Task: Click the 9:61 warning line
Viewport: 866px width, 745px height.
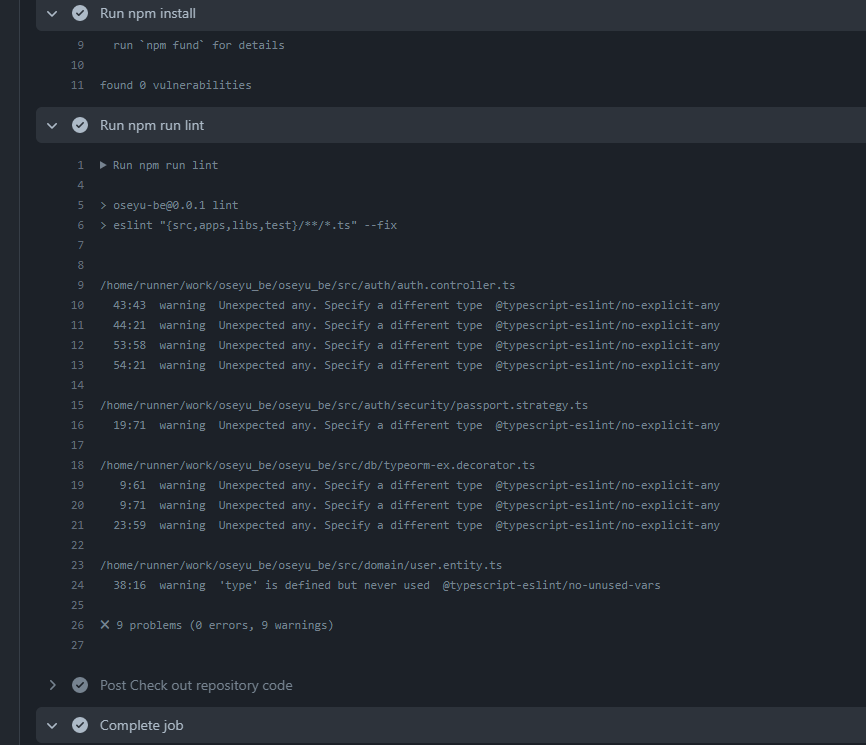Action: point(420,485)
